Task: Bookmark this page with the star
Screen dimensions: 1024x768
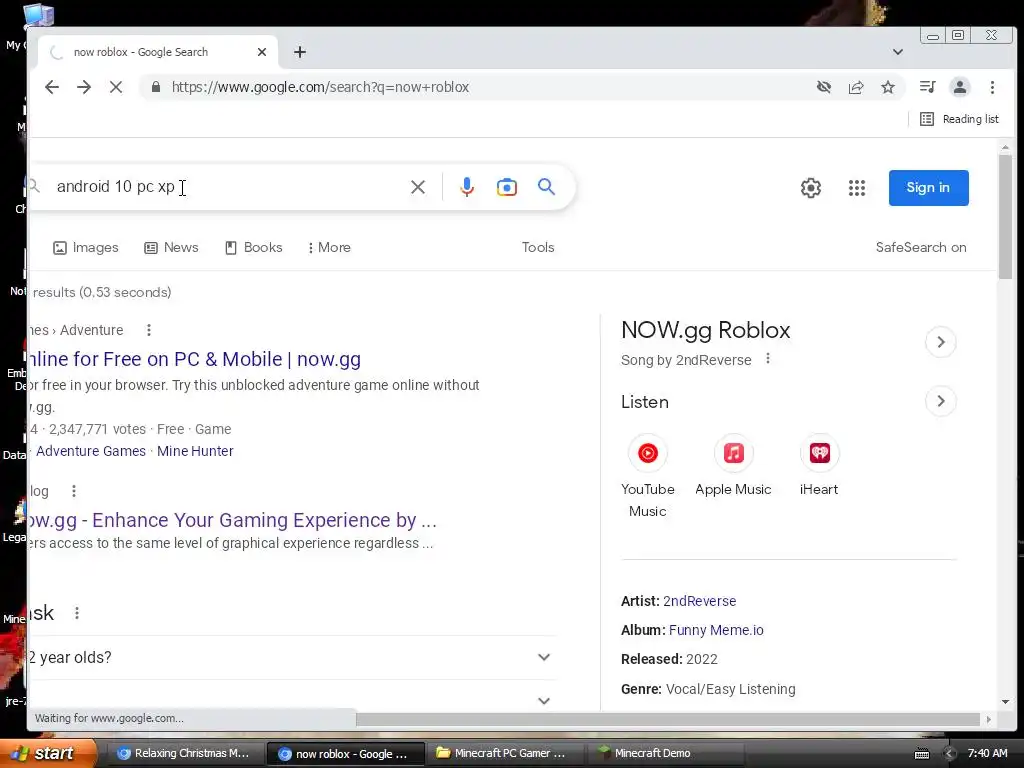Action: (x=888, y=87)
